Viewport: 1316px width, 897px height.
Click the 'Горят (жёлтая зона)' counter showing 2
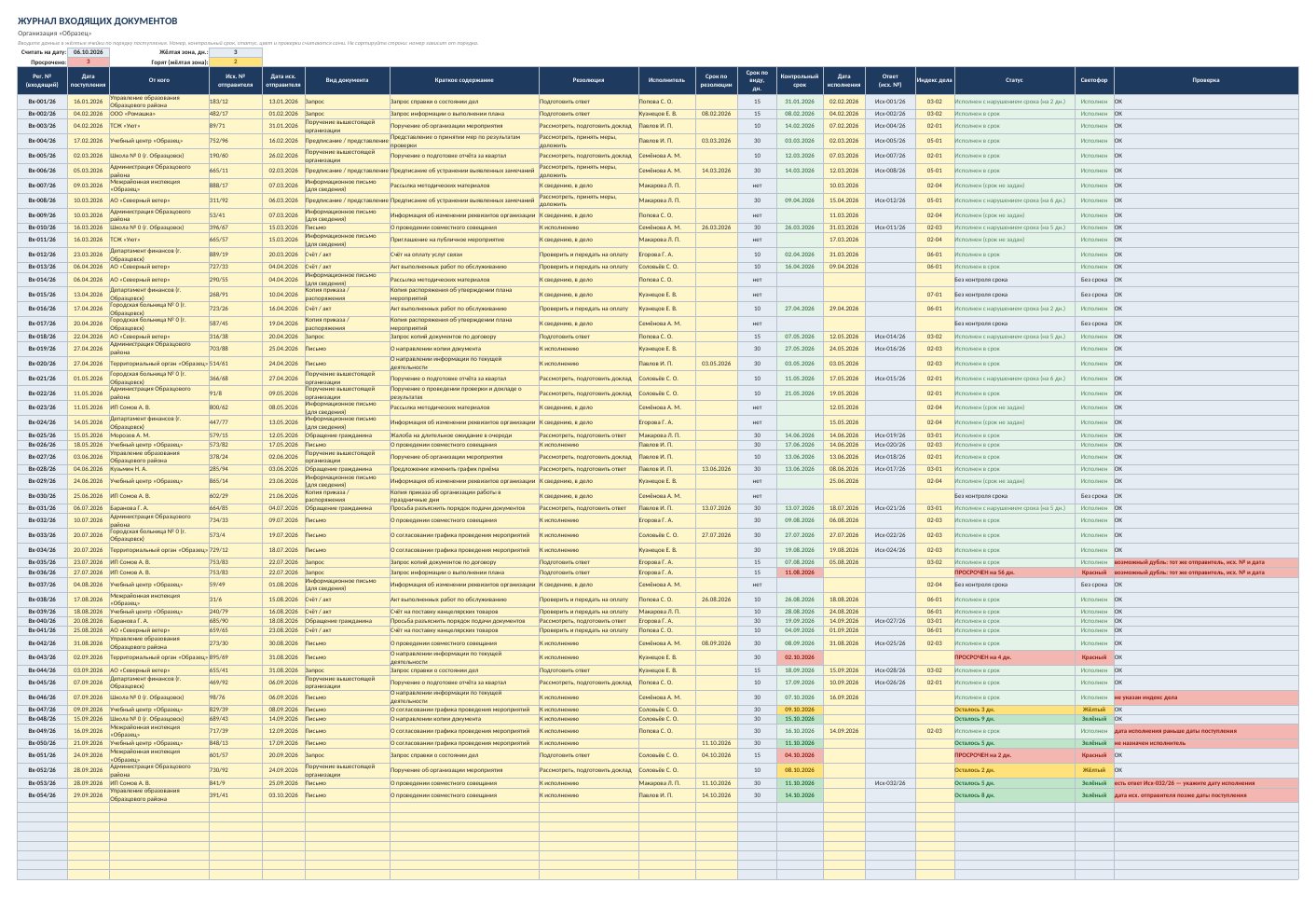pos(236,62)
